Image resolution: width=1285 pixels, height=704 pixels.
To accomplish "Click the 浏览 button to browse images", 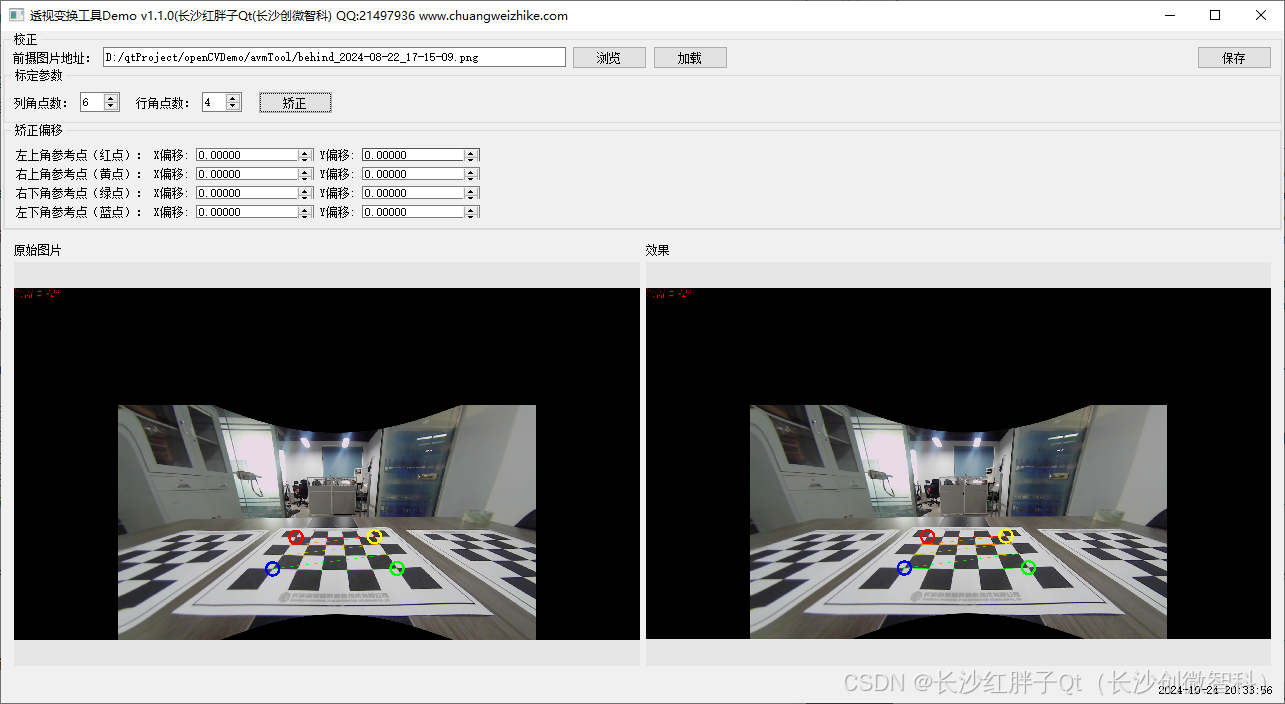I will click(609, 57).
